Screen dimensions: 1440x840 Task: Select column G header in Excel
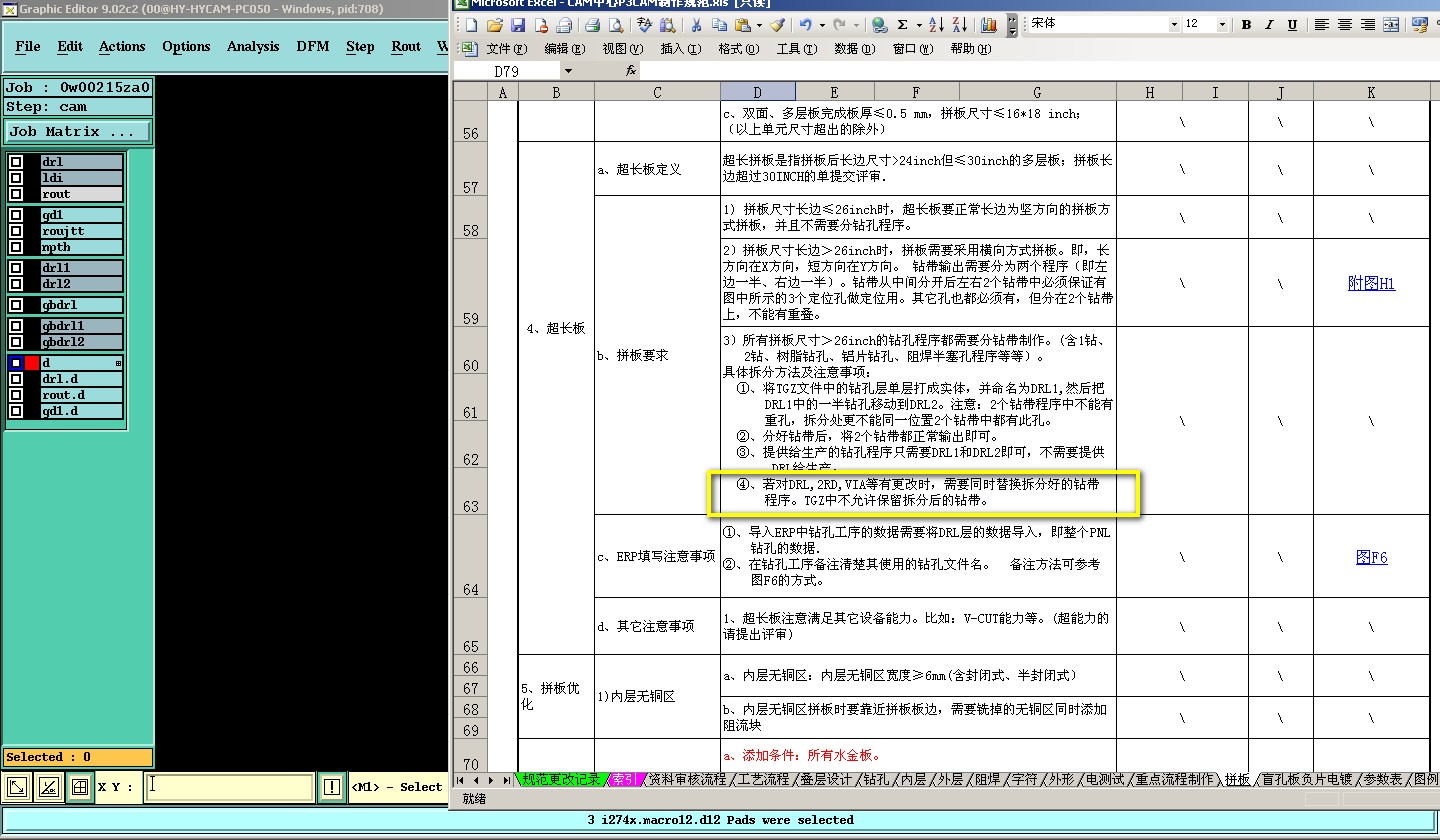pyautogui.click(x=1037, y=92)
